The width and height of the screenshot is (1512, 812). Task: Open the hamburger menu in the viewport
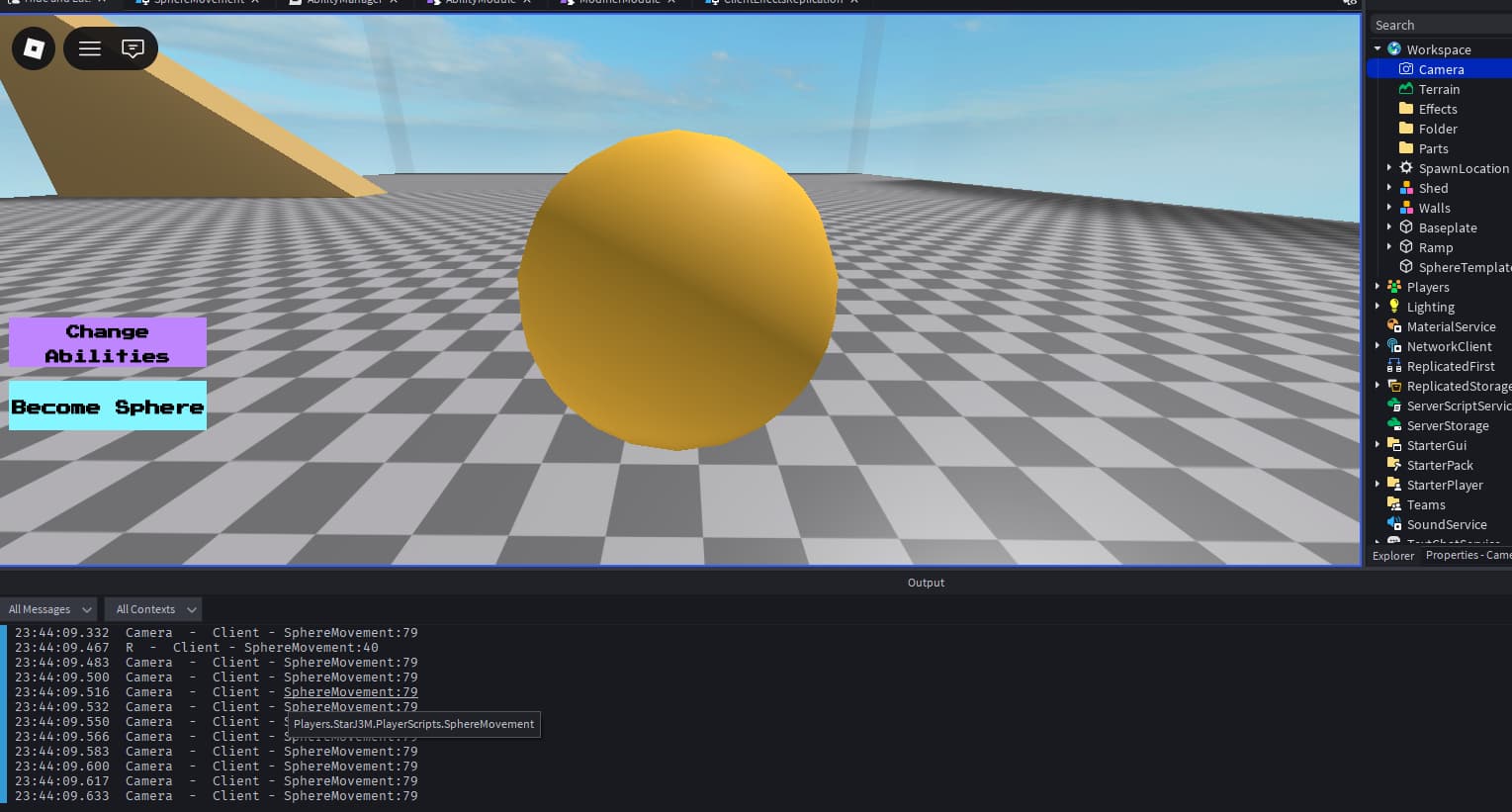90,48
